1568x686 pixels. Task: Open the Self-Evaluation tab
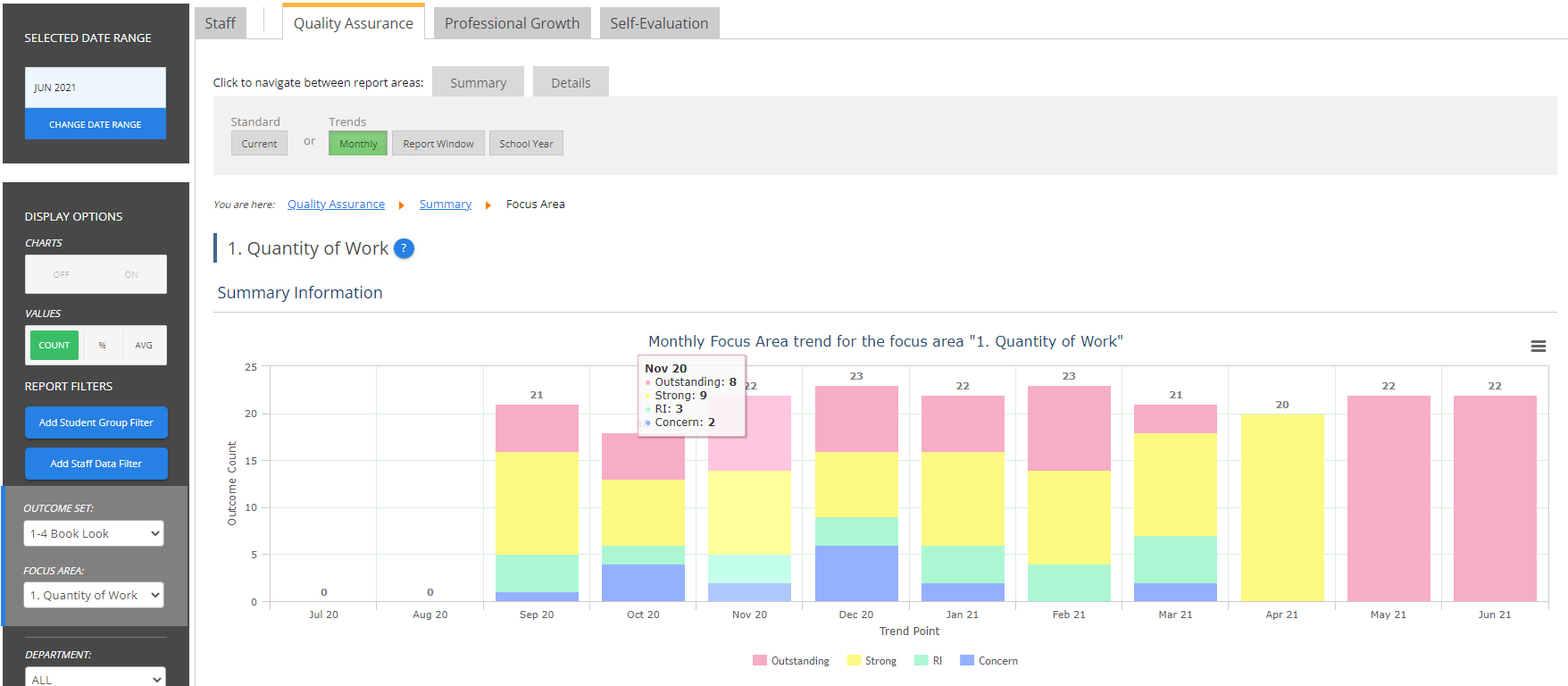click(659, 23)
